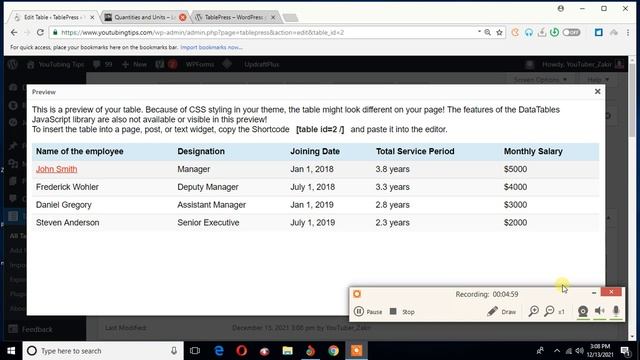This screenshot has height=360, width=640.
Task: Go back using browser back arrow
Action: pos(14,32)
